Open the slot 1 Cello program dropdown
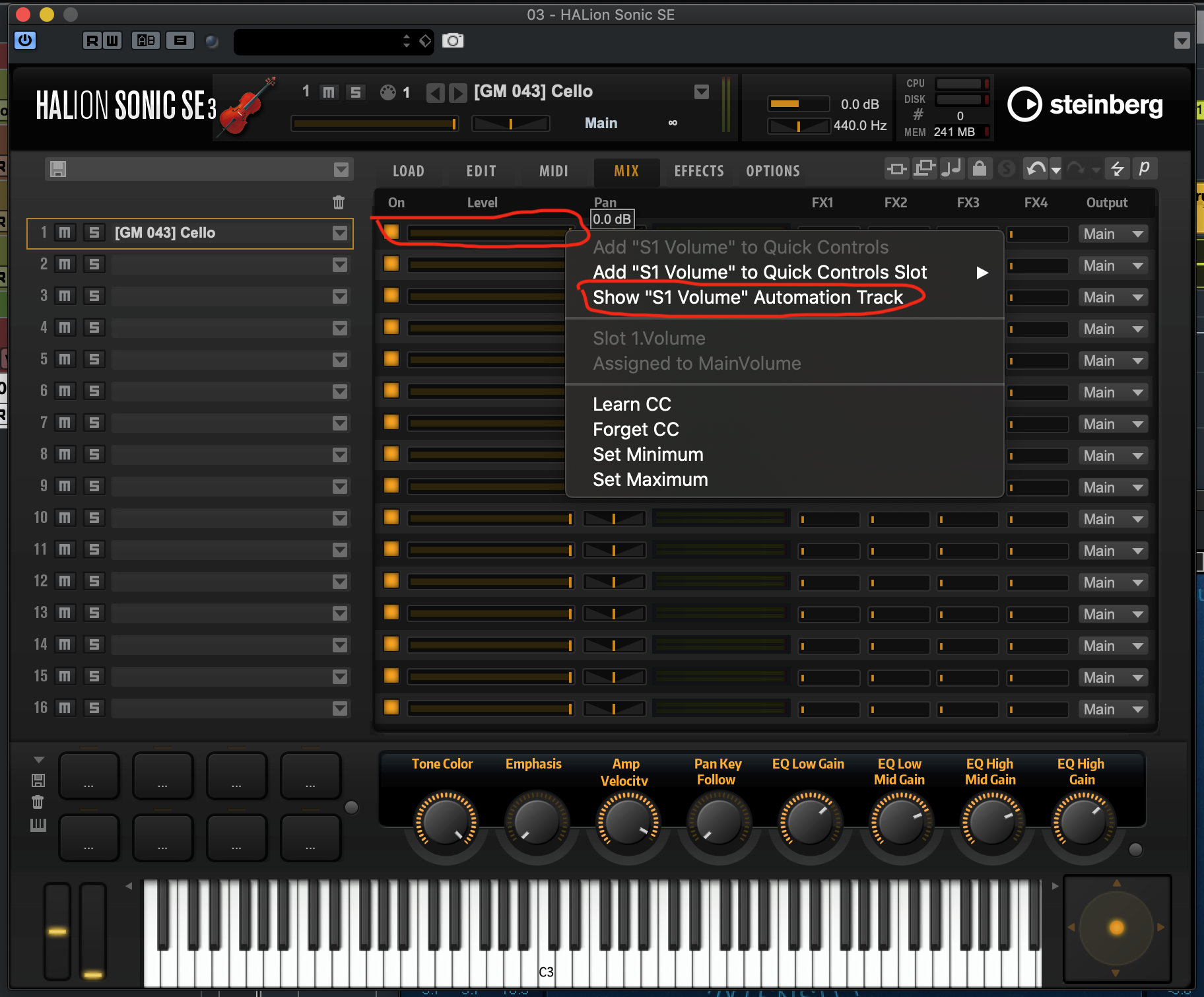Viewport: 1204px width, 997px height. tap(340, 233)
